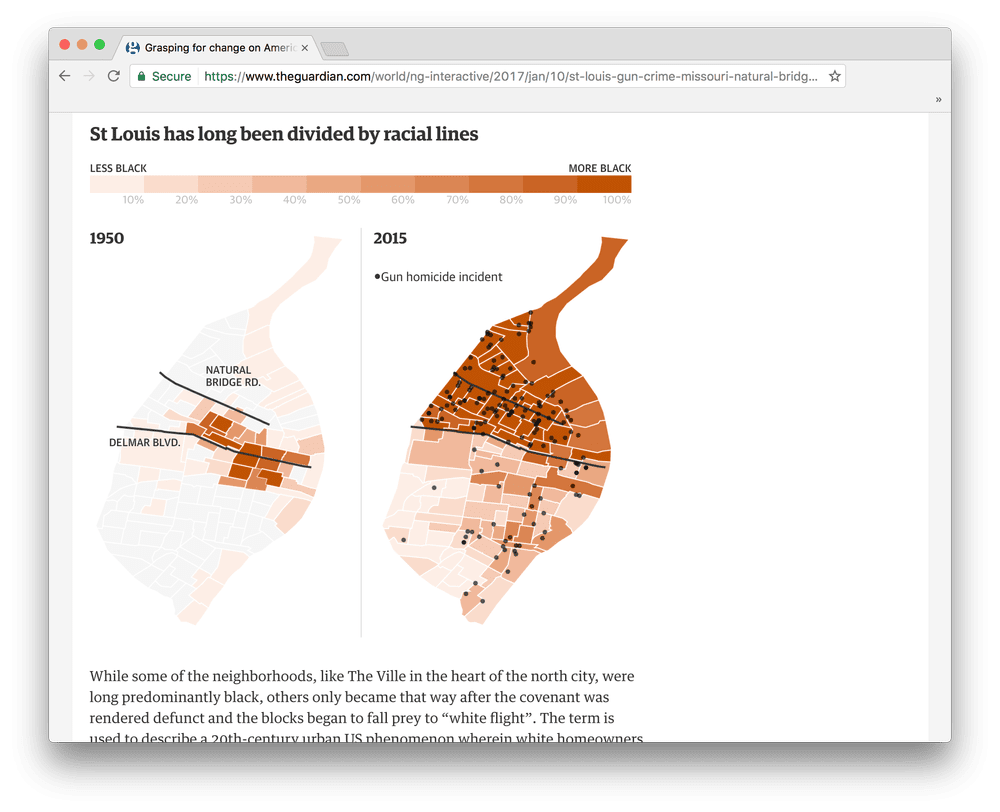Click the LESS BLACK legend label
The height and width of the screenshot is (812, 1000).
tap(118, 168)
